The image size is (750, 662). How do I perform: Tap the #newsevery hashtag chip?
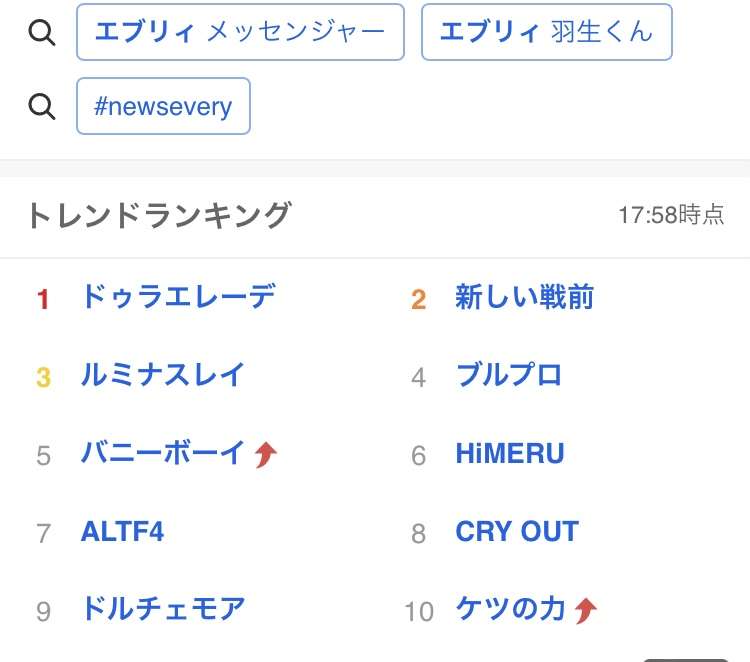point(163,106)
